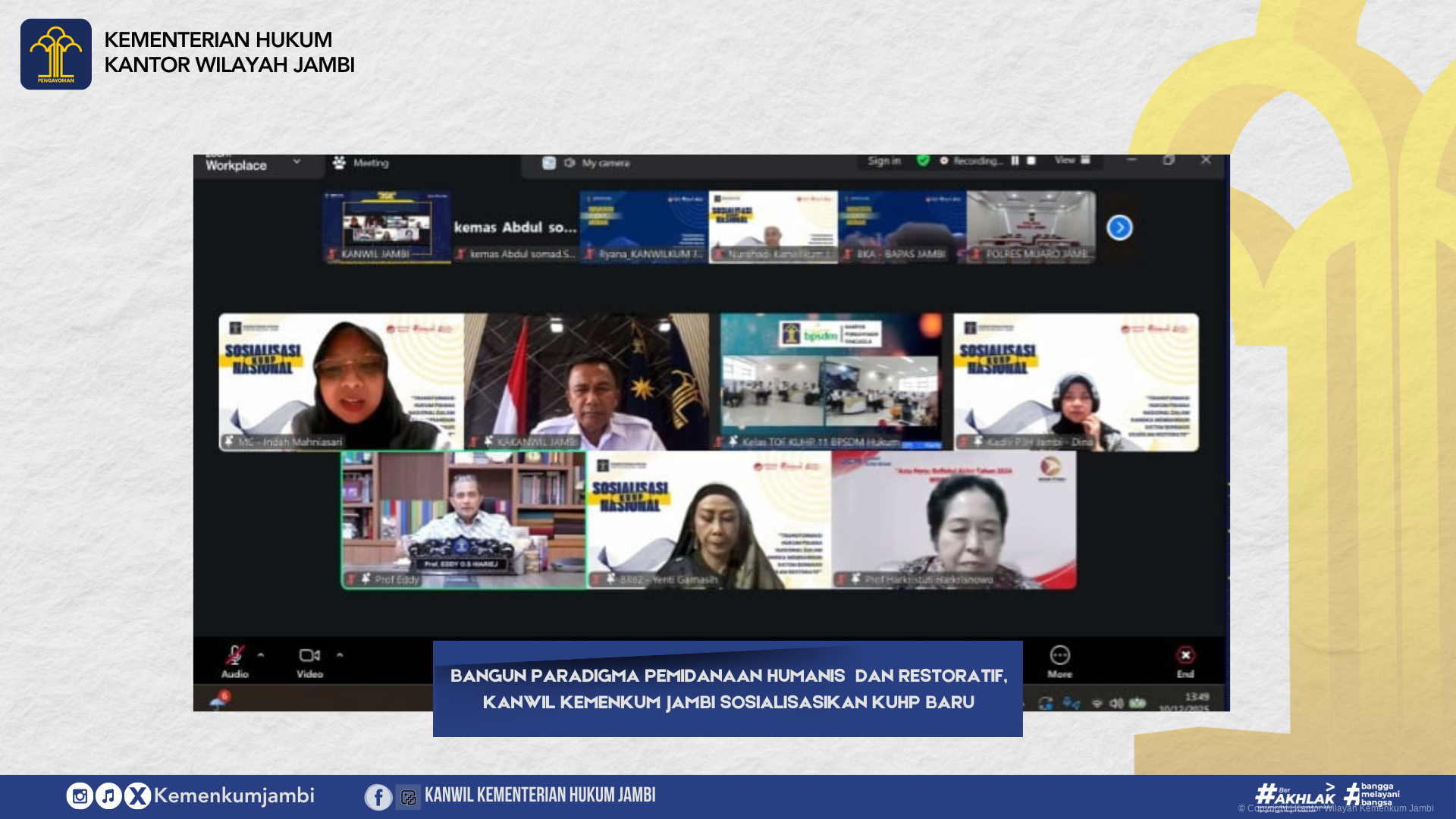The image size is (1456, 819).
Task: Open the X (Twitter) icon beside Kemenkumjambi
Action: (x=136, y=795)
